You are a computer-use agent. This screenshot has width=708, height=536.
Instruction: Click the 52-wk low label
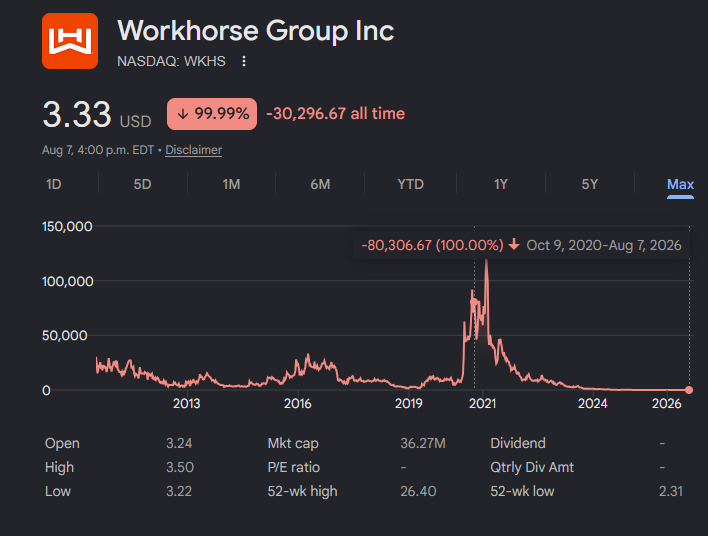point(522,491)
